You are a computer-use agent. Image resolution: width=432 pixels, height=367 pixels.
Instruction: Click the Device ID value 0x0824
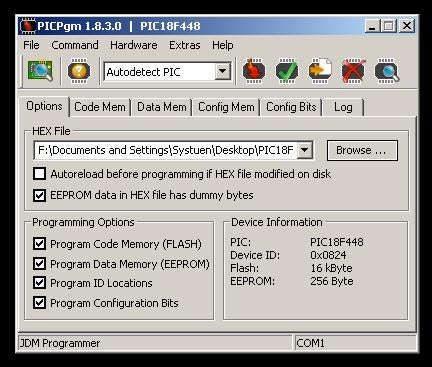coord(328,255)
